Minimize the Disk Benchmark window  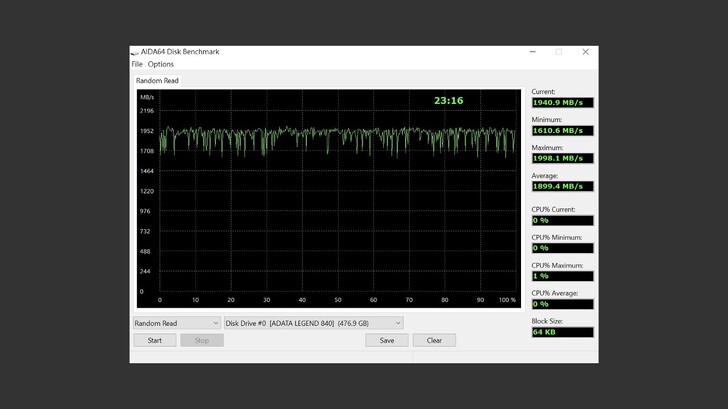(533, 52)
